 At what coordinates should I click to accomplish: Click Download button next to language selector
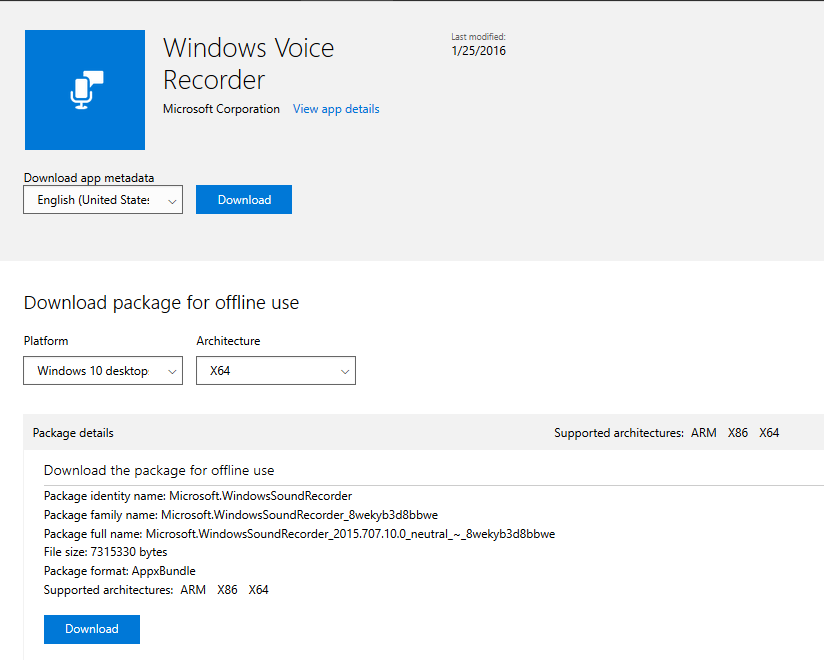[244, 200]
